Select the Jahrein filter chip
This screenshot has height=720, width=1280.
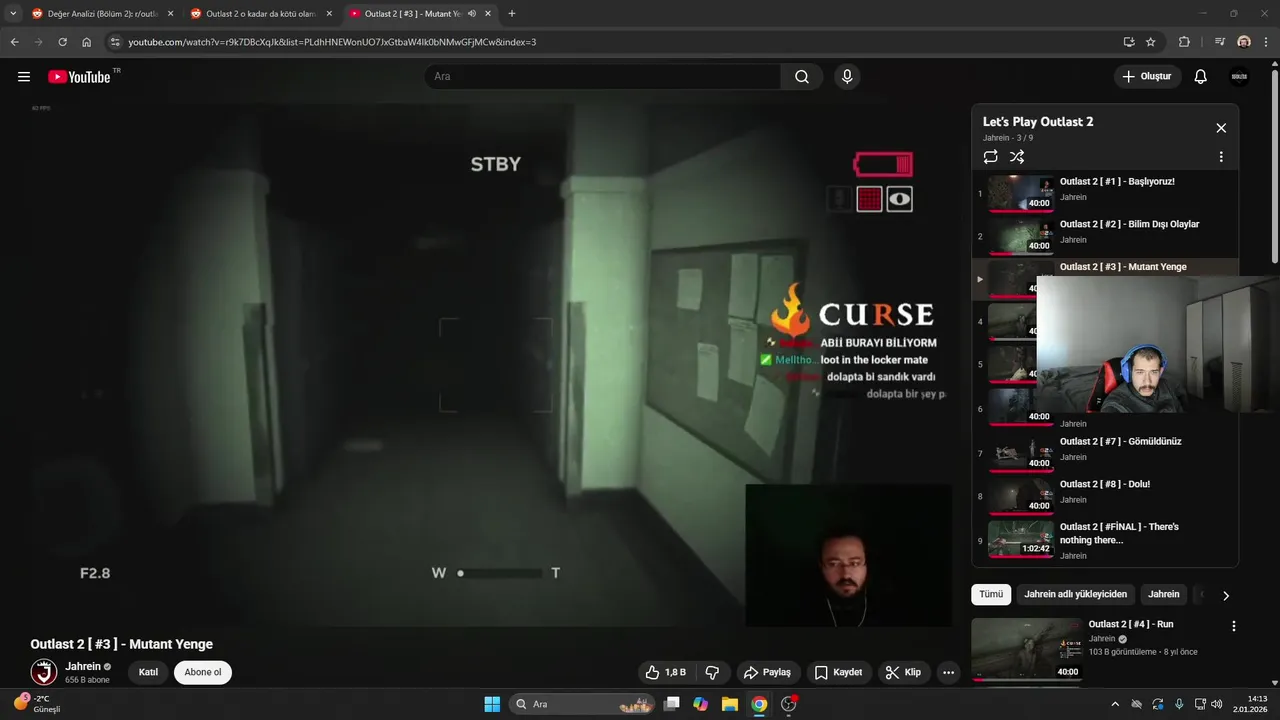[1163, 594]
